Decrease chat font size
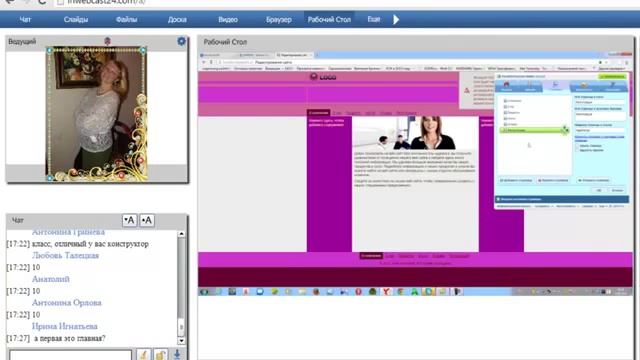 coord(129,220)
